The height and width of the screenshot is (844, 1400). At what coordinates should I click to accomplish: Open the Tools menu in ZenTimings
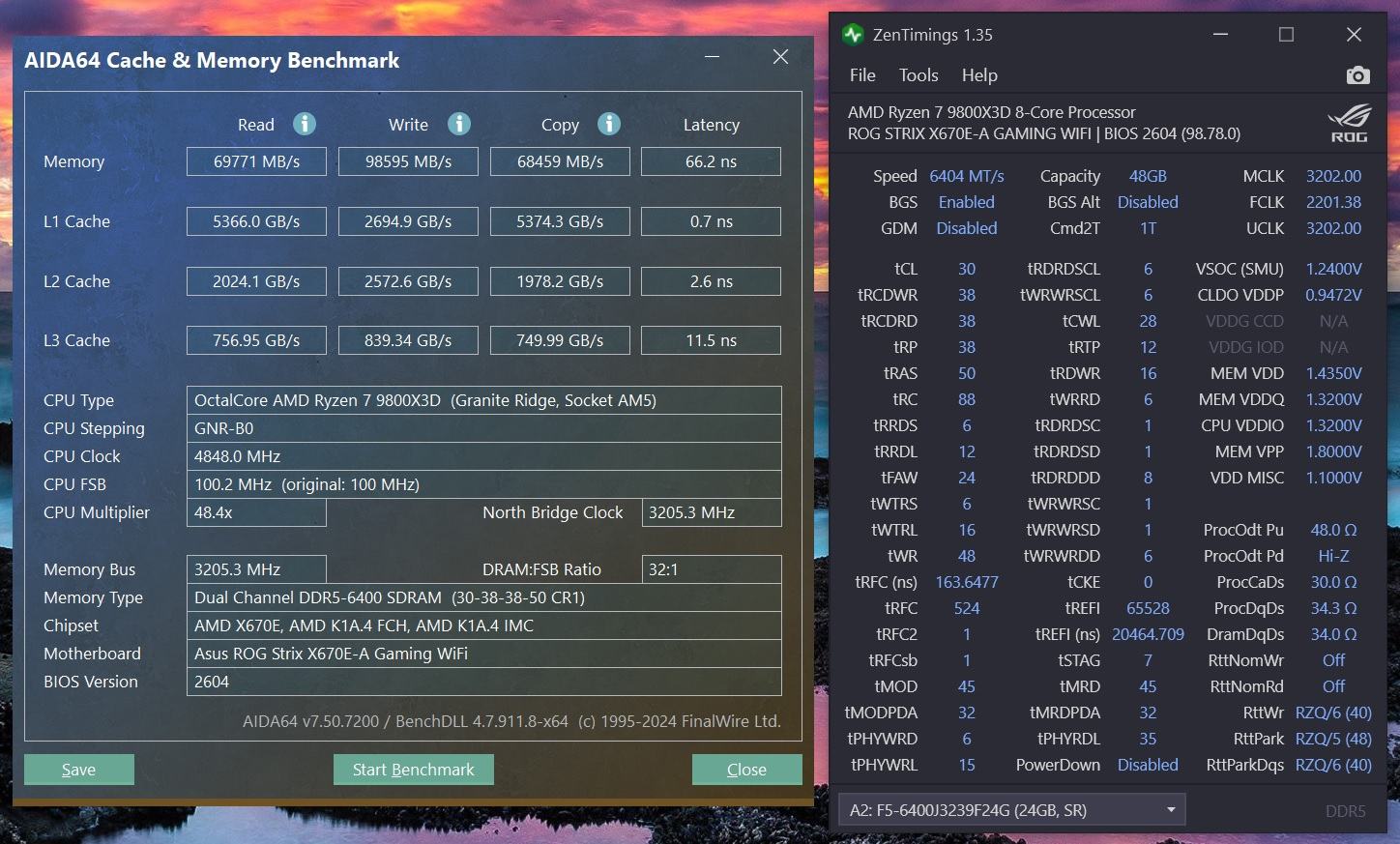[919, 75]
